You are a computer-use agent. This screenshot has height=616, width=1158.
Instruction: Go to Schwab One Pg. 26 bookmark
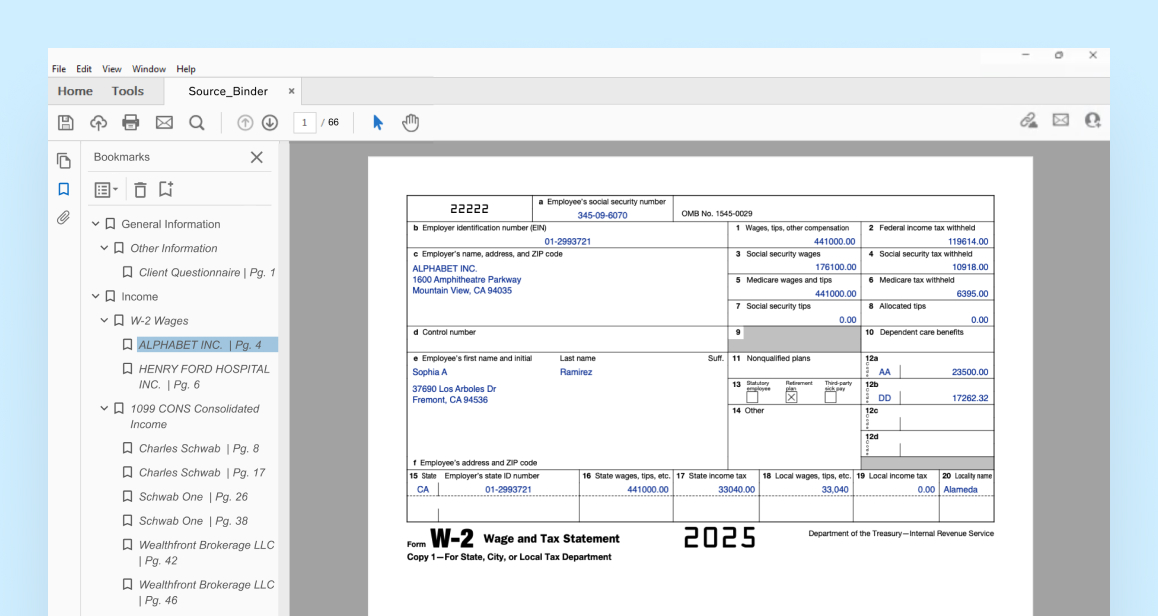tap(193, 496)
